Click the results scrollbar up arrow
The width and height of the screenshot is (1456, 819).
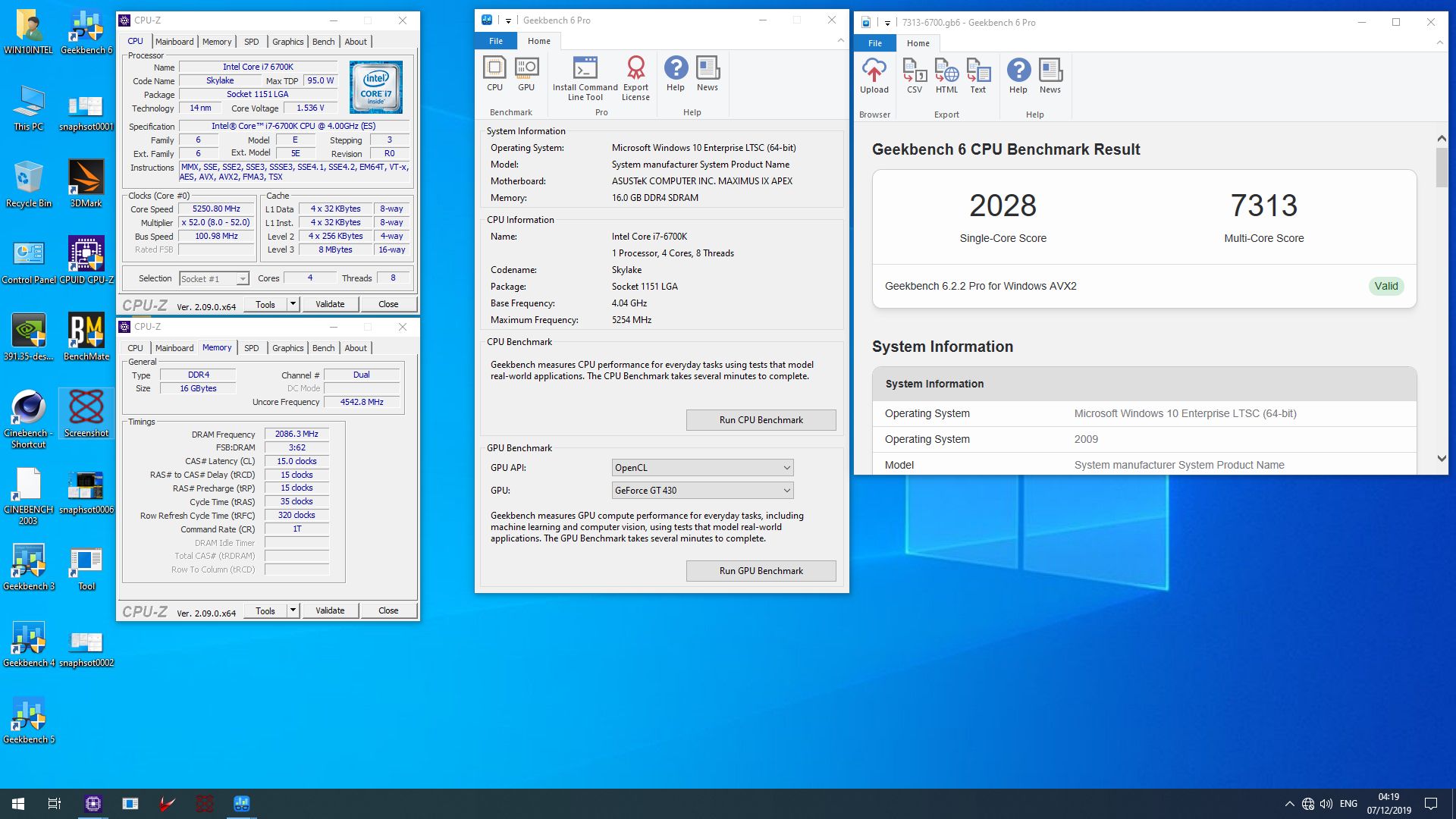point(1441,139)
